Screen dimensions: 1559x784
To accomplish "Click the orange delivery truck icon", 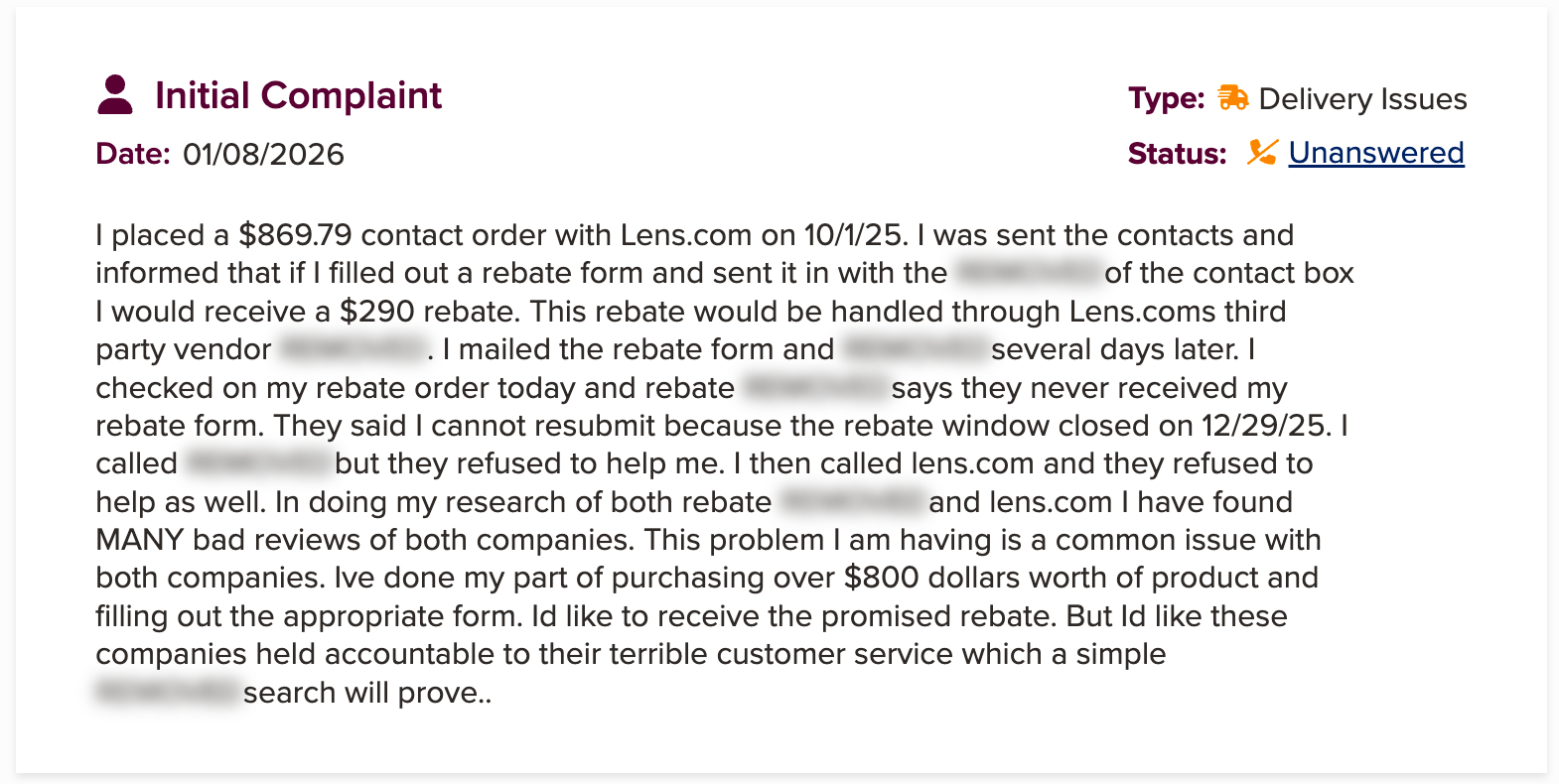I will click(1232, 97).
